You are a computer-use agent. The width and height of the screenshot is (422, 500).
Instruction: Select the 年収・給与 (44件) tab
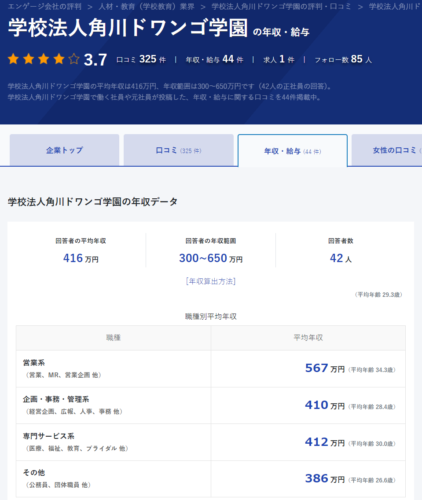[292, 151]
